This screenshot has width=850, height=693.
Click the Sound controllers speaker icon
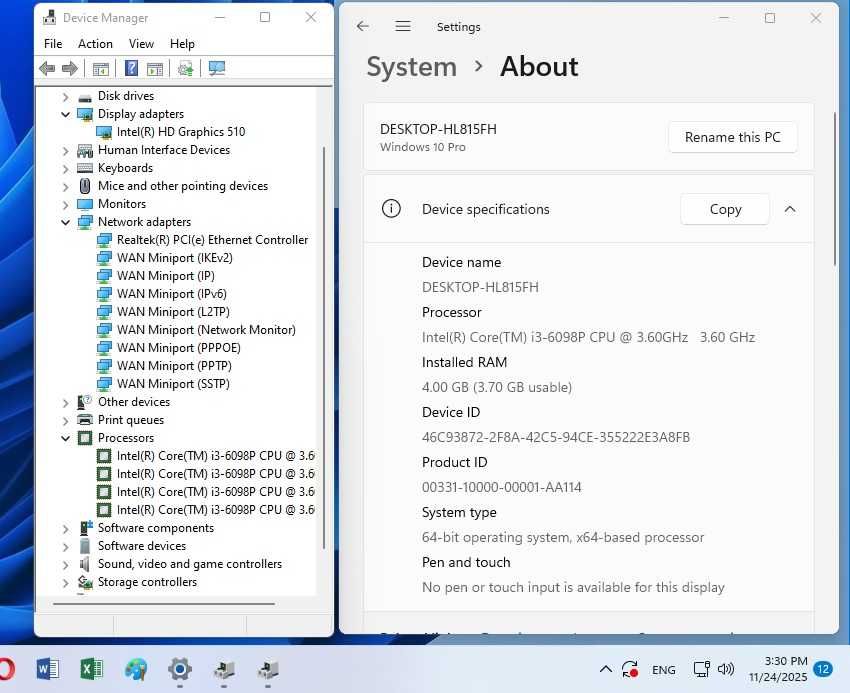[x=85, y=564]
